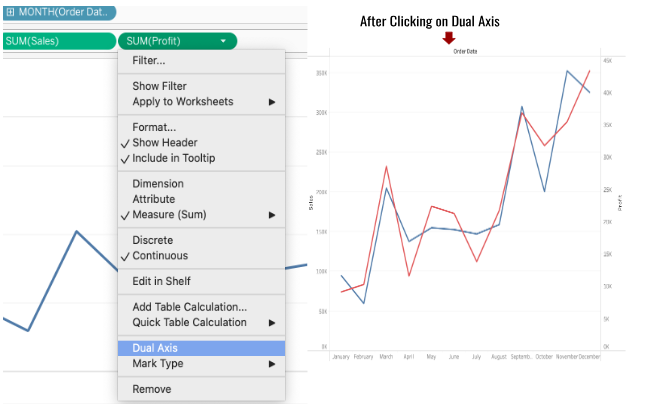Select Edit in Shelf
This screenshot has width=660, height=405.
pos(161,281)
